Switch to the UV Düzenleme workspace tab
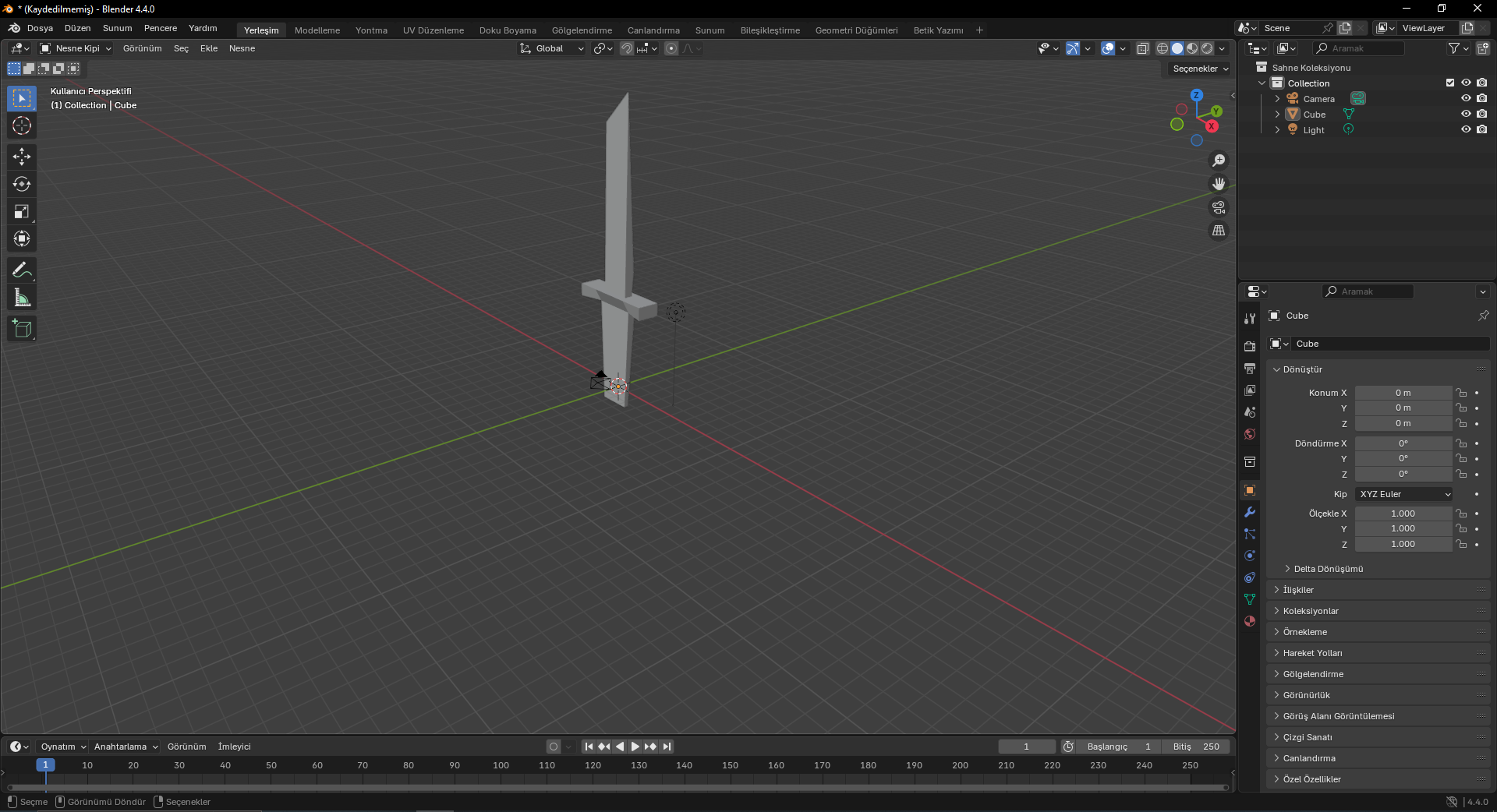The height and width of the screenshot is (812, 1497). coord(434,30)
